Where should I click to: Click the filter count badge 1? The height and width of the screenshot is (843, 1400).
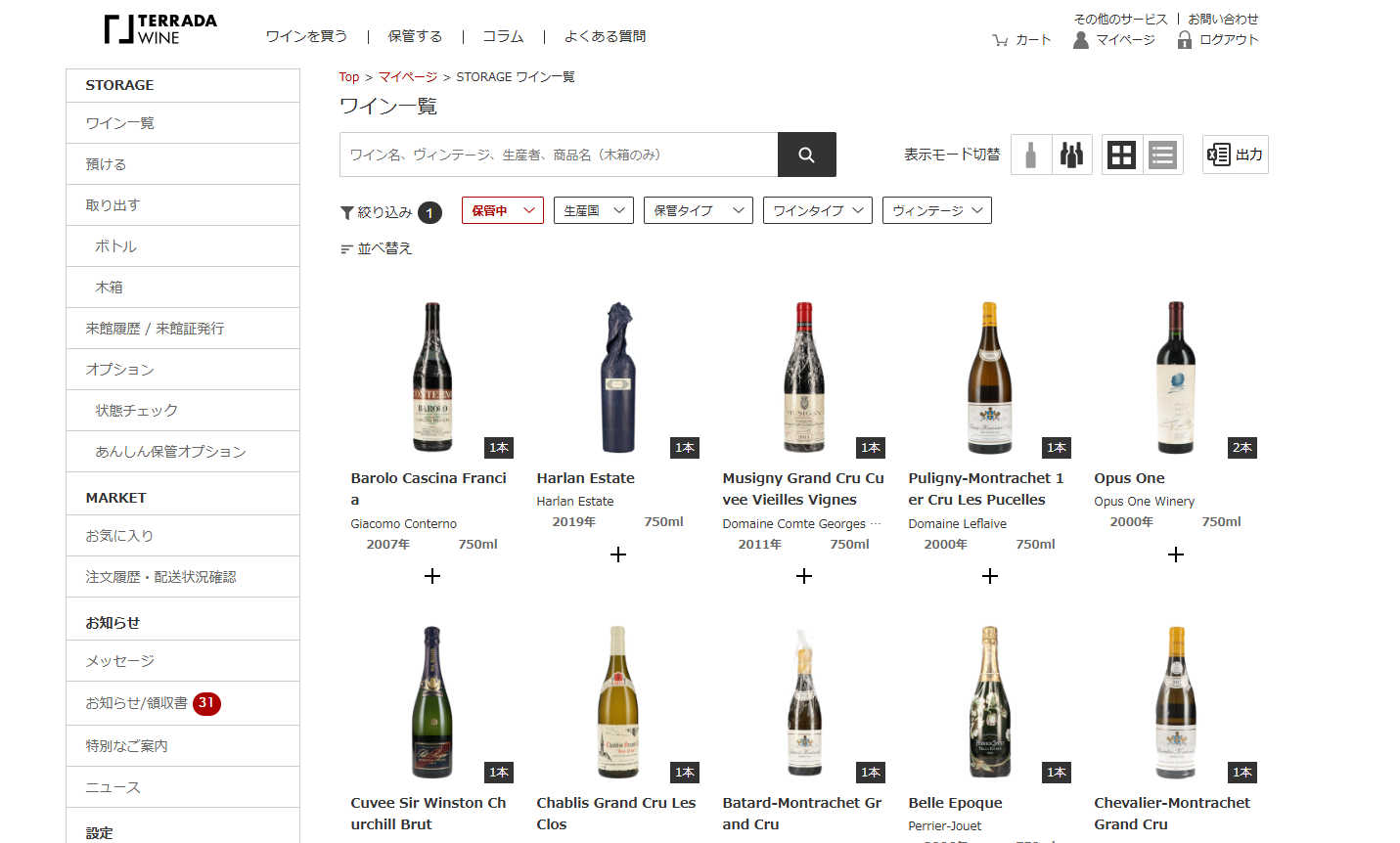click(429, 212)
